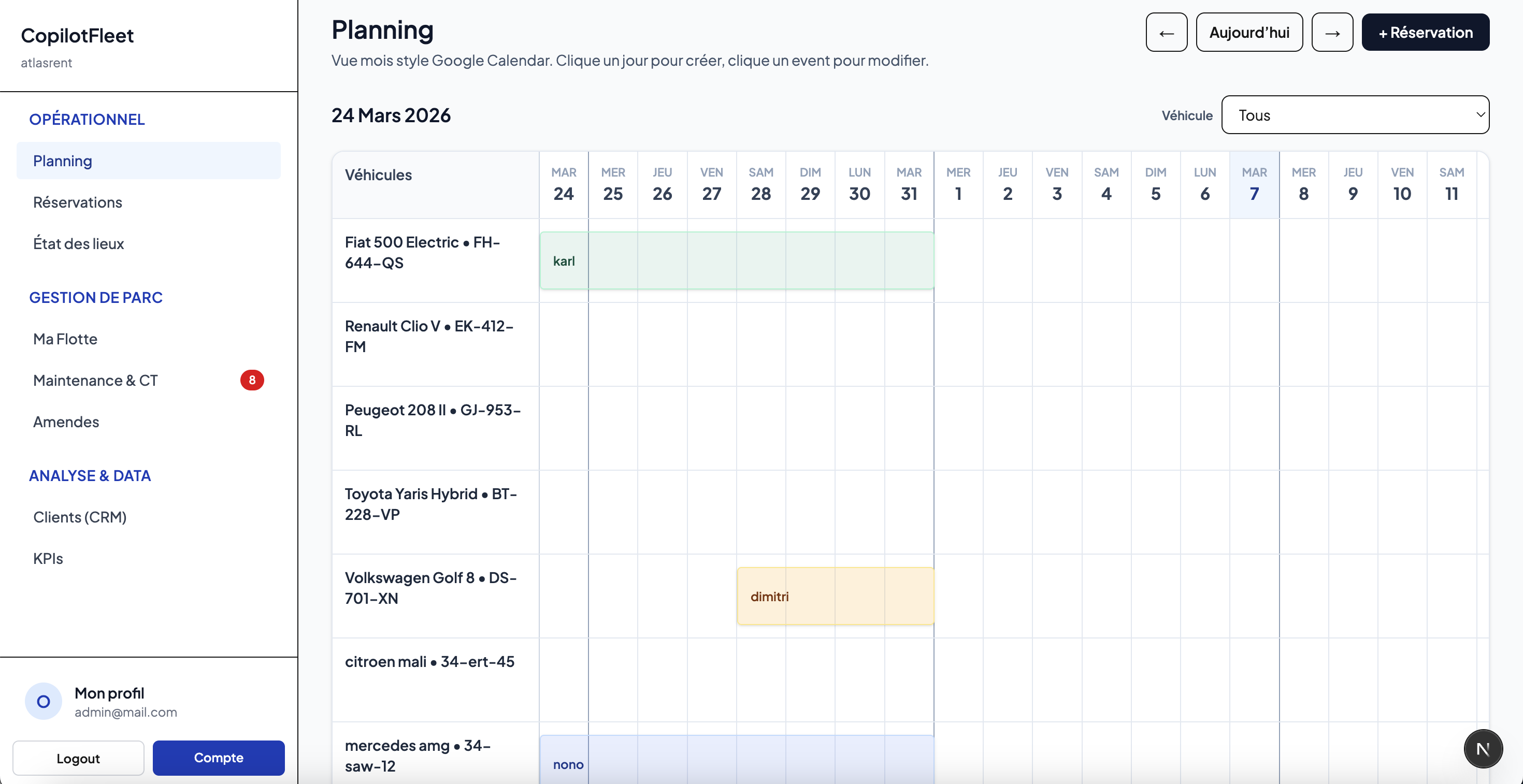Open the Compte settings
The image size is (1523, 784).
(x=218, y=758)
